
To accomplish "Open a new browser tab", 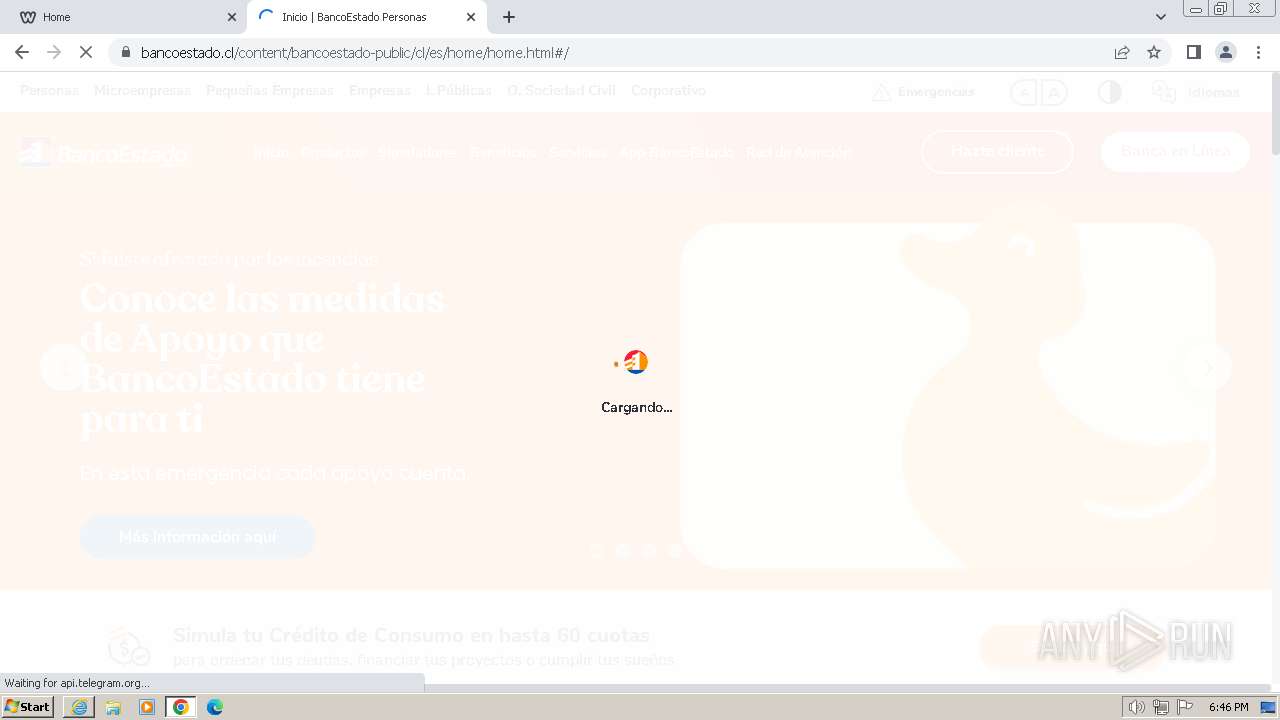I will 509,17.
